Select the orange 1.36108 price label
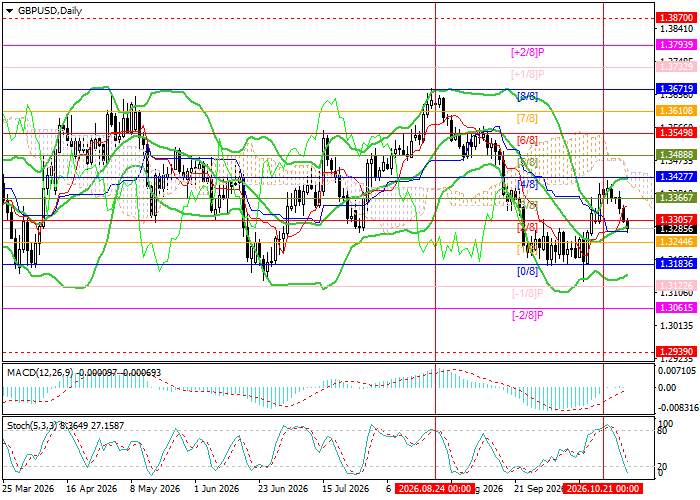The width and height of the screenshot is (700, 500). [676, 110]
